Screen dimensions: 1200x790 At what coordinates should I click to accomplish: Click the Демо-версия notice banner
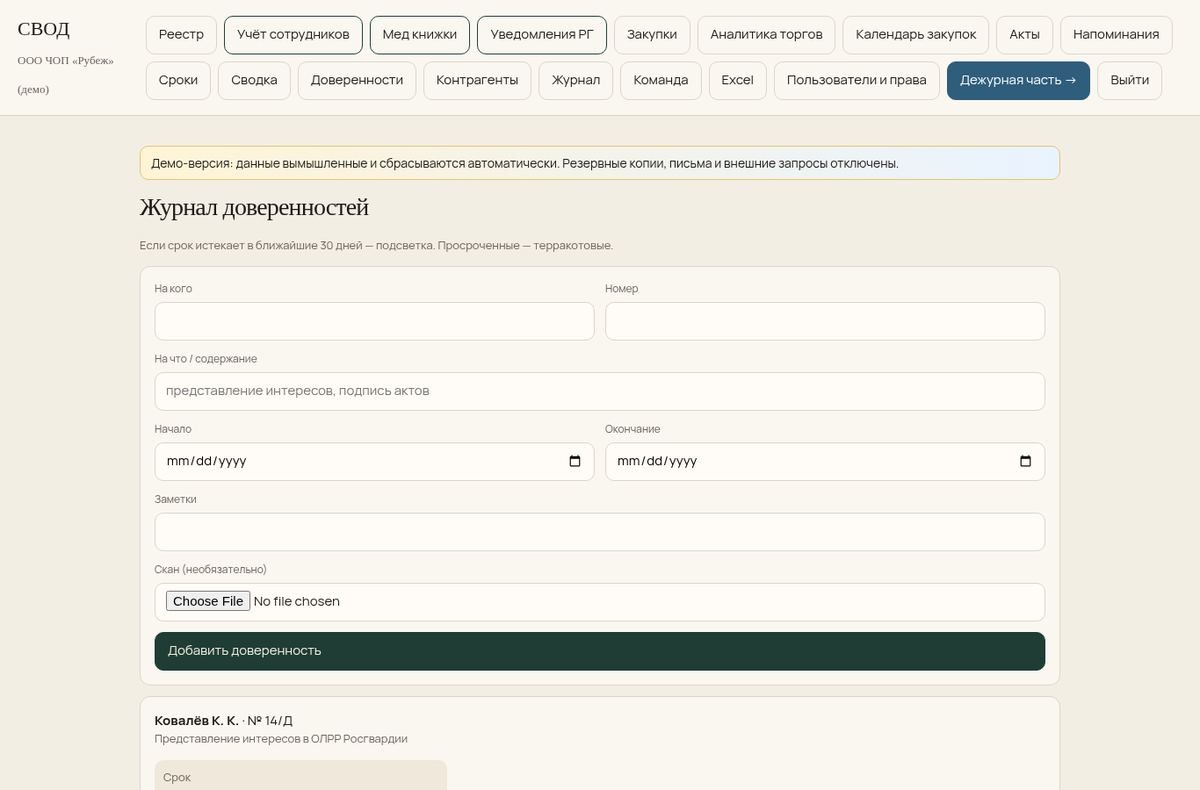coord(600,163)
